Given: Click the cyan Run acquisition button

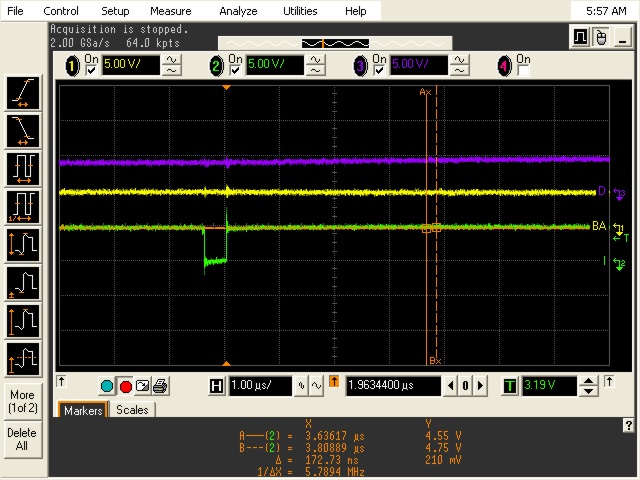Looking at the screenshot, I should 107,386.
